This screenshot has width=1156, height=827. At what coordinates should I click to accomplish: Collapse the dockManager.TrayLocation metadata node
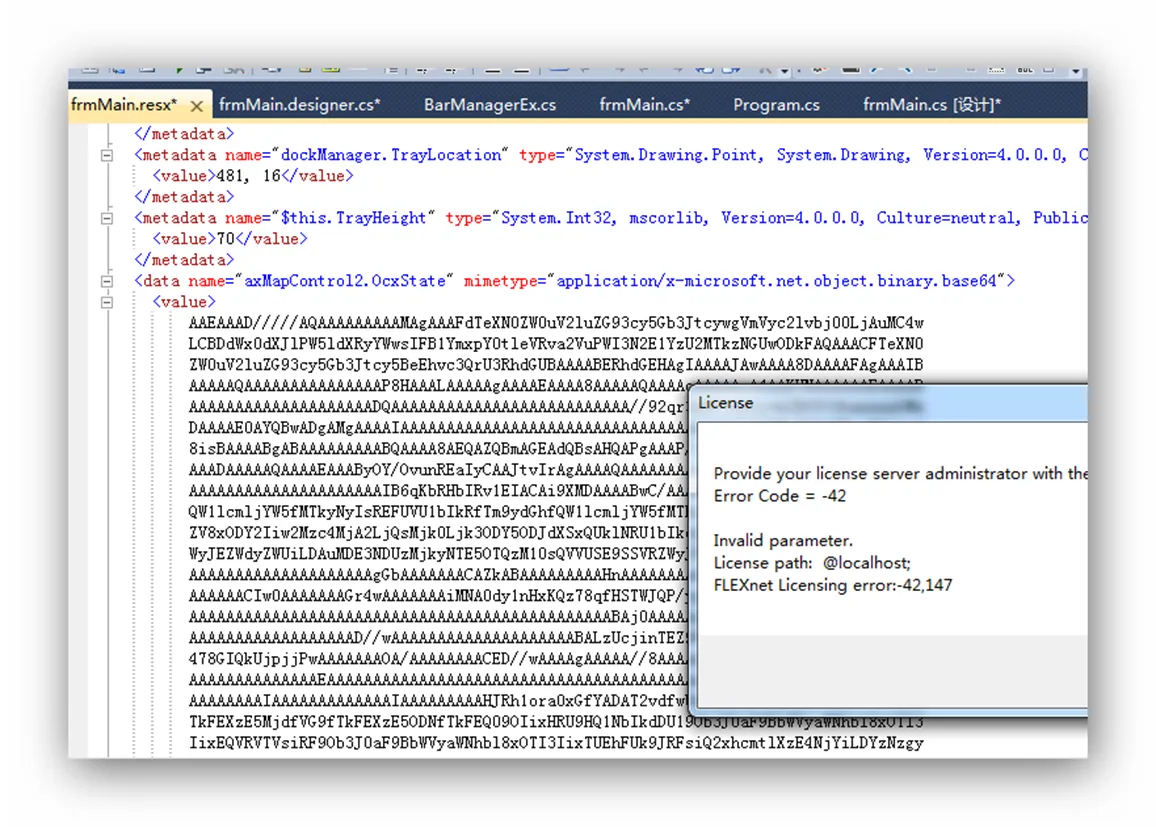coord(106,155)
